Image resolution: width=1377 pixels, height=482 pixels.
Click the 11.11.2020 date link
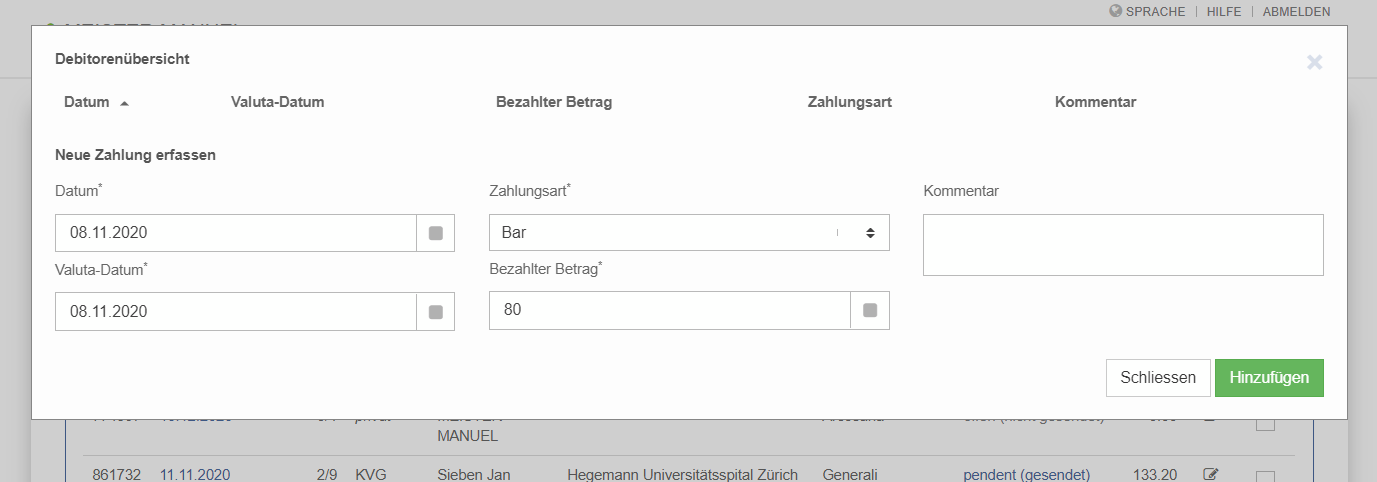click(195, 474)
